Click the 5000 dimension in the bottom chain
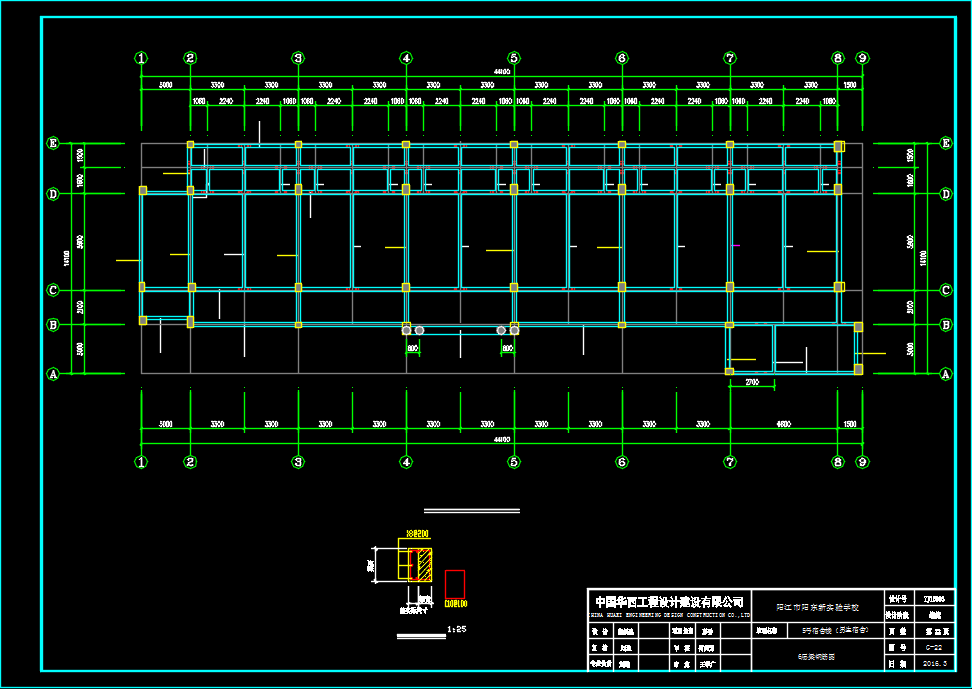 tap(166, 424)
